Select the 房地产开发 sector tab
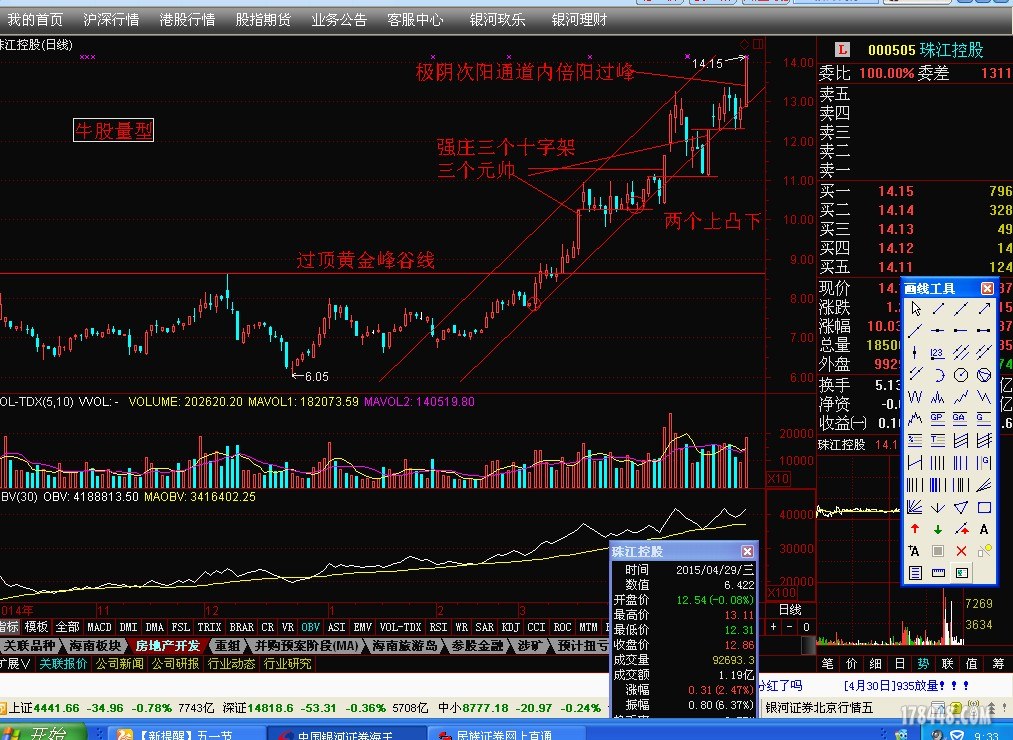 click(168, 645)
